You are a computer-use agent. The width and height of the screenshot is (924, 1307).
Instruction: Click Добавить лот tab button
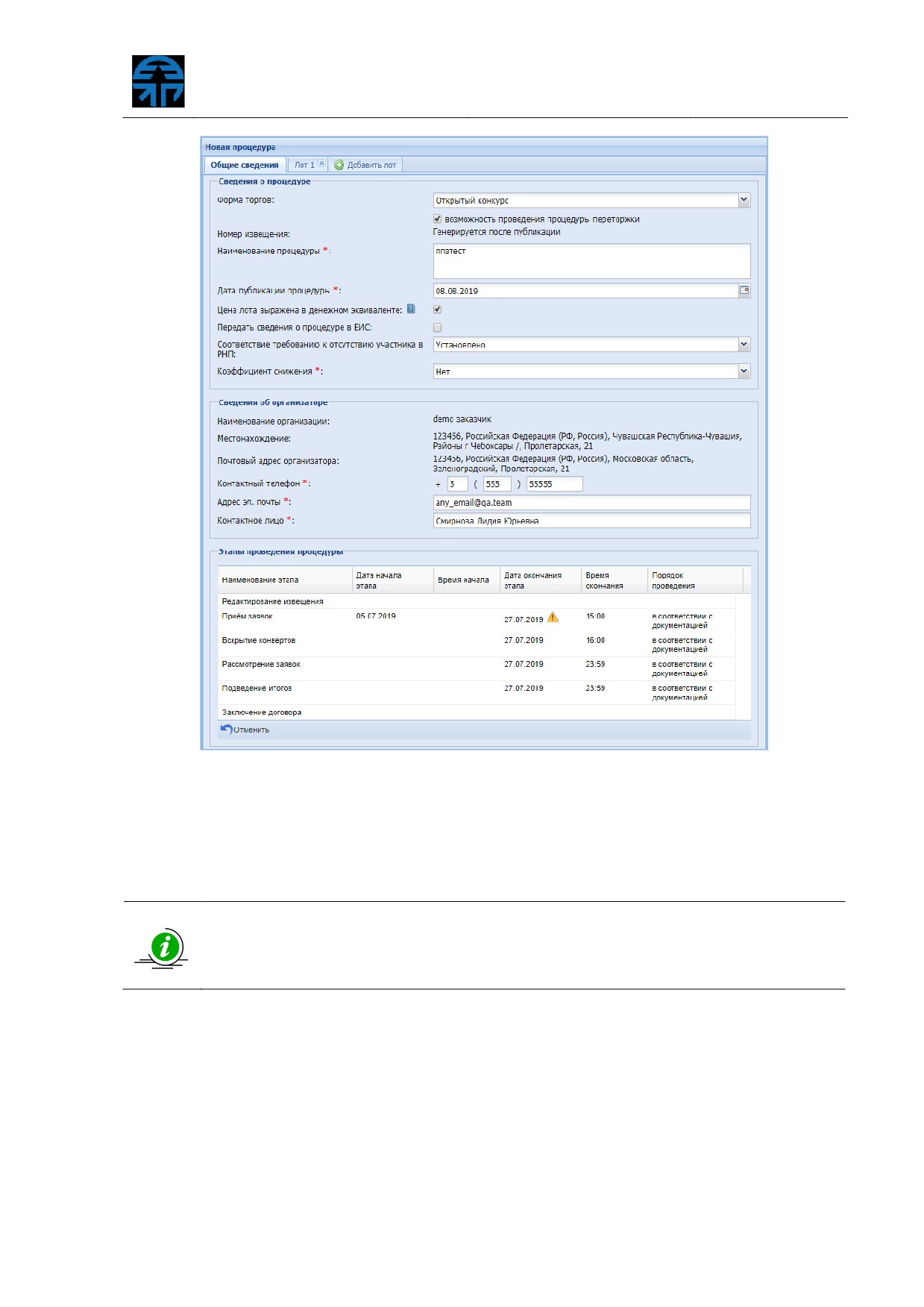366,165
